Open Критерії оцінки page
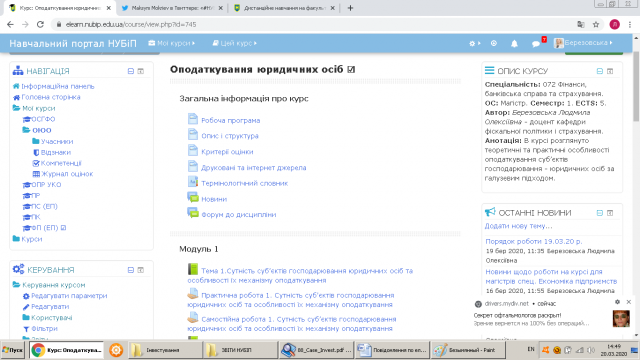Image resolution: width=640 pixels, height=360 pixels. (x=227, y=152)
